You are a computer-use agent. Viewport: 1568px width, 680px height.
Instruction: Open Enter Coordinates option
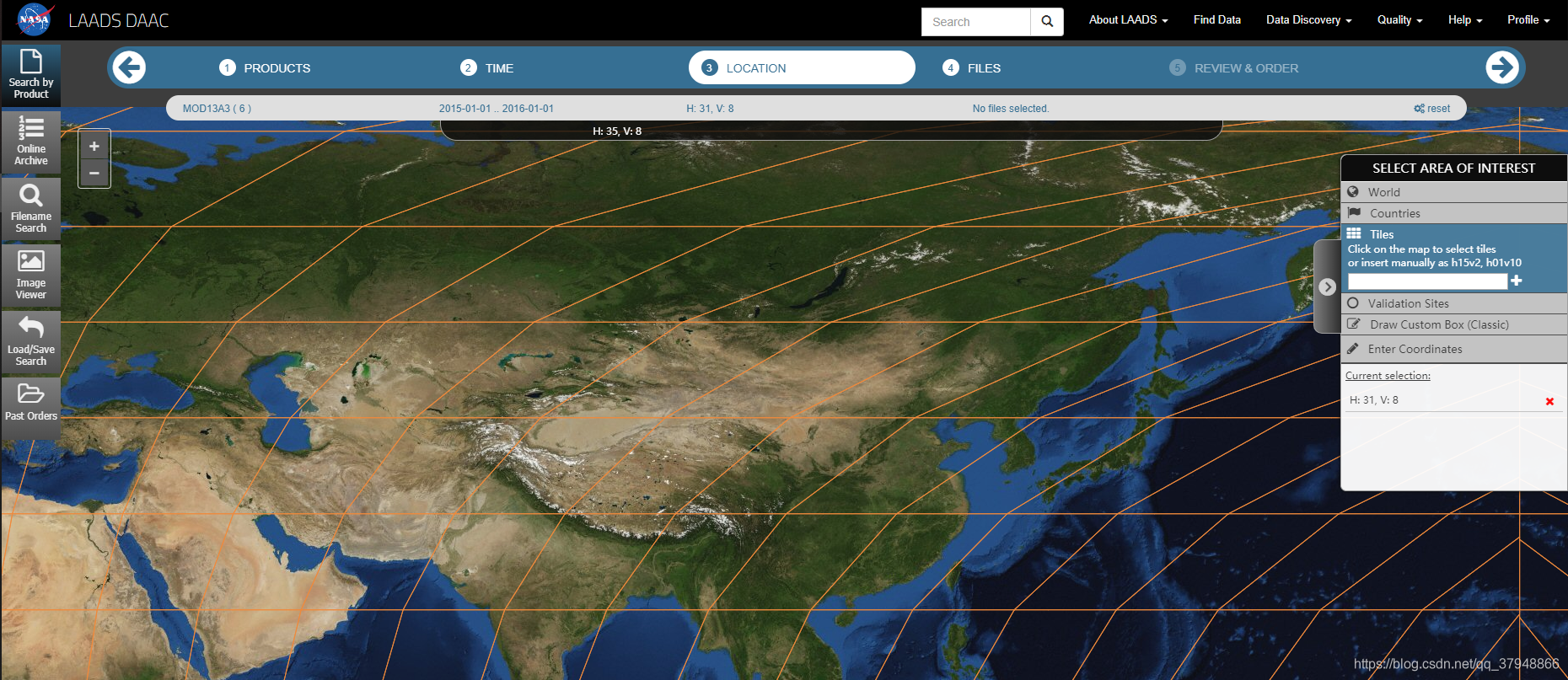click(1453, 349)
